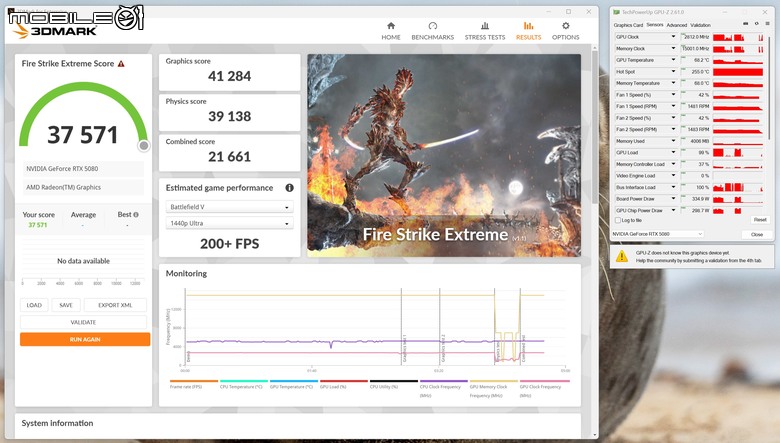
Task: Expand the GPU Temperature sensor dropdown
Action: coord(673,60)
